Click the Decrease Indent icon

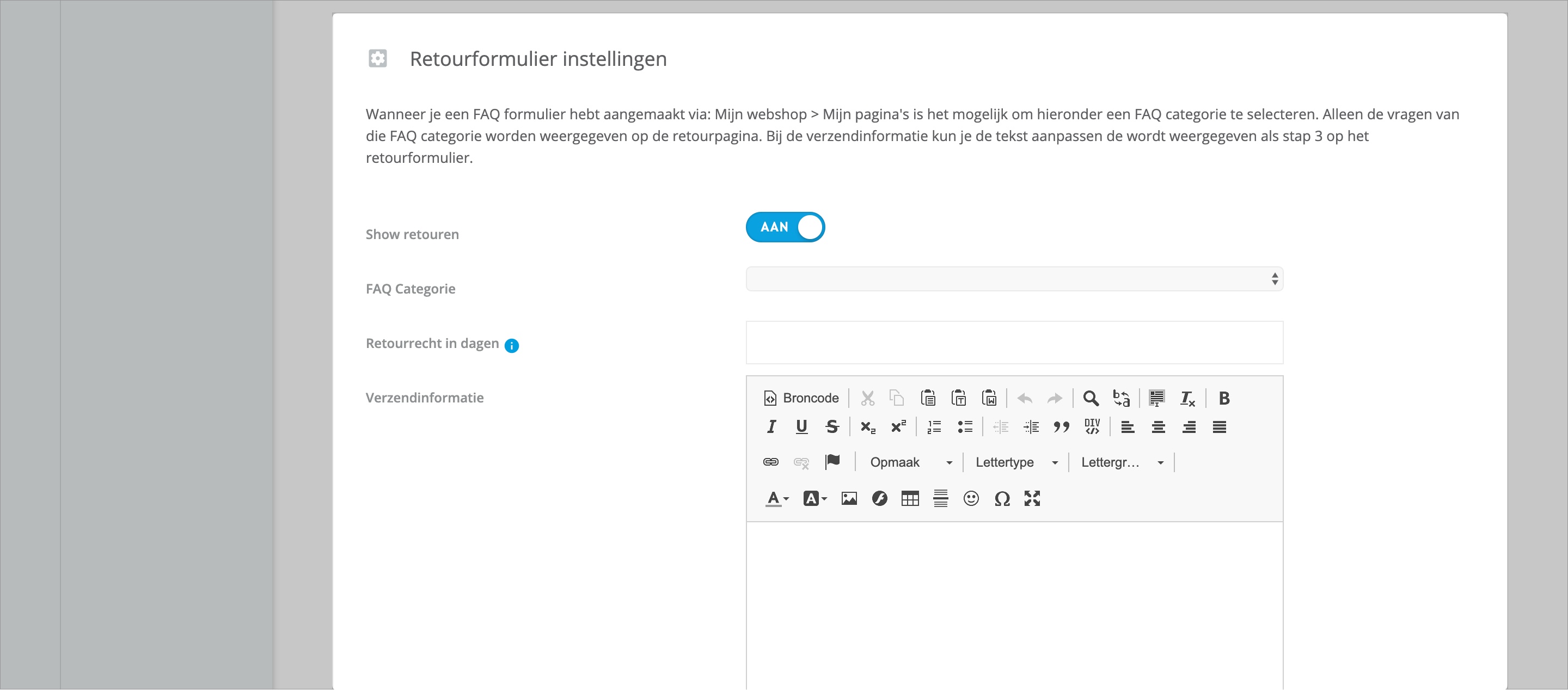point(1001,427)
